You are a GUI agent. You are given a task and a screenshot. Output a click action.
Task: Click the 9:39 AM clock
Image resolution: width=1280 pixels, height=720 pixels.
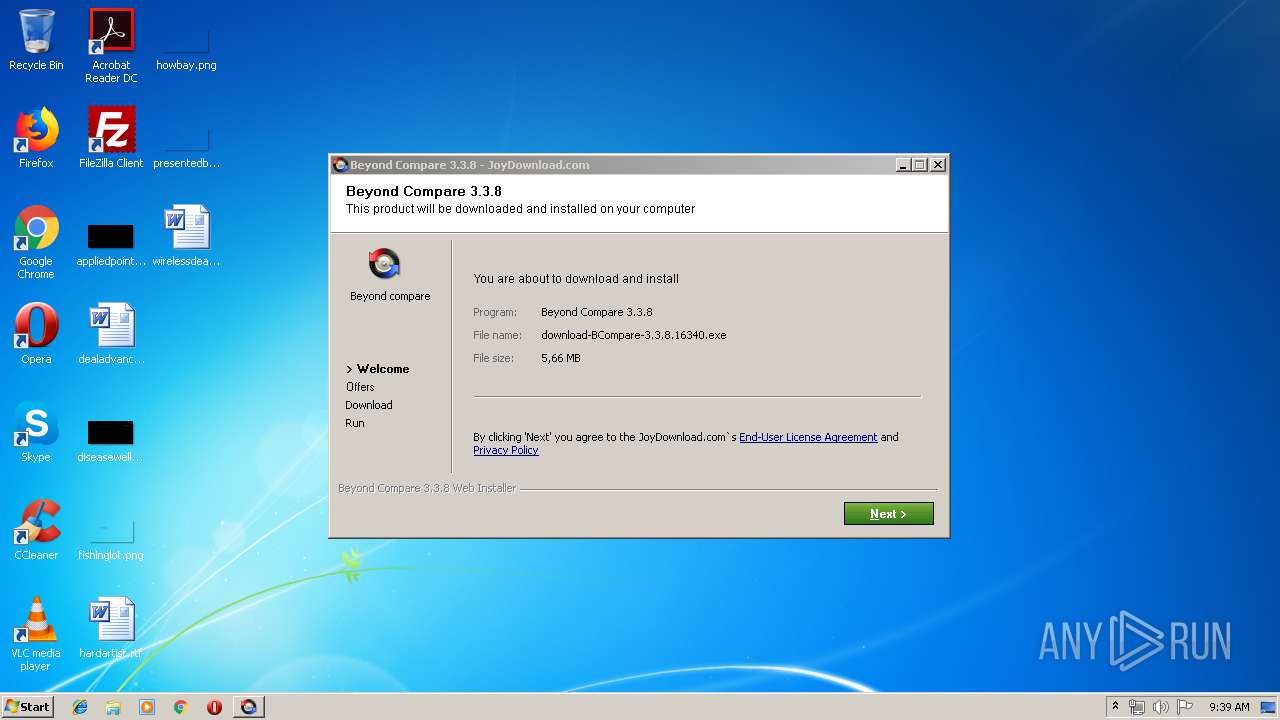coord(1229,707)
